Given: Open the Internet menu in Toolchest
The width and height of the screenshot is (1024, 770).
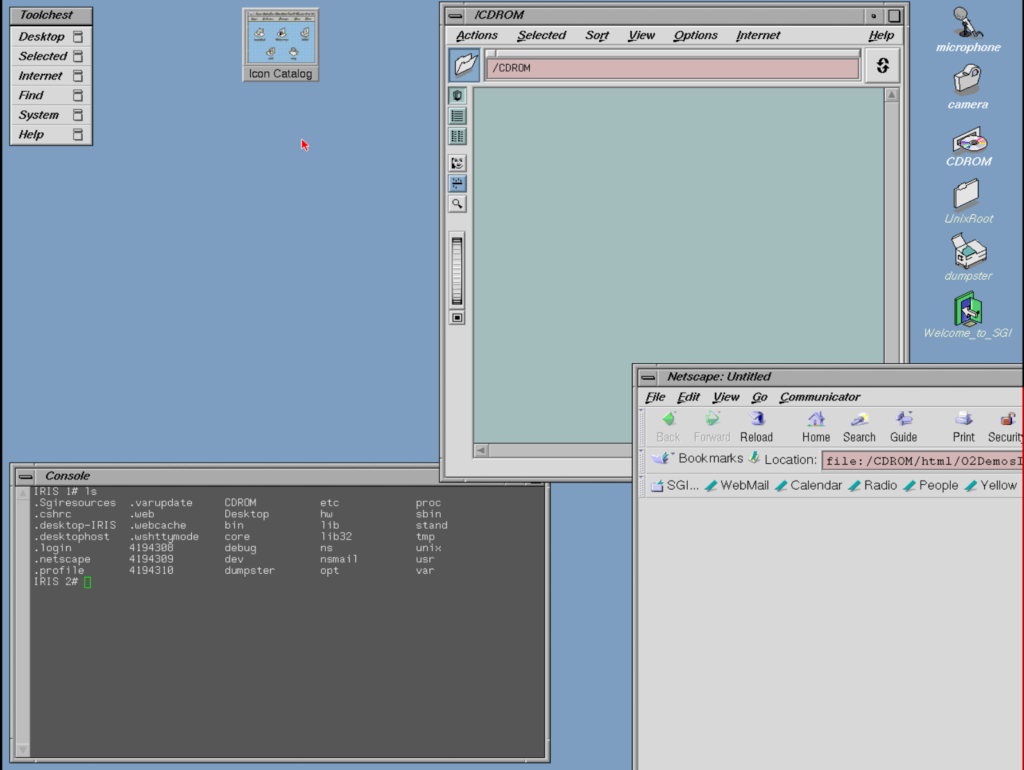Looking at the screenshot, I should (51, 76).
